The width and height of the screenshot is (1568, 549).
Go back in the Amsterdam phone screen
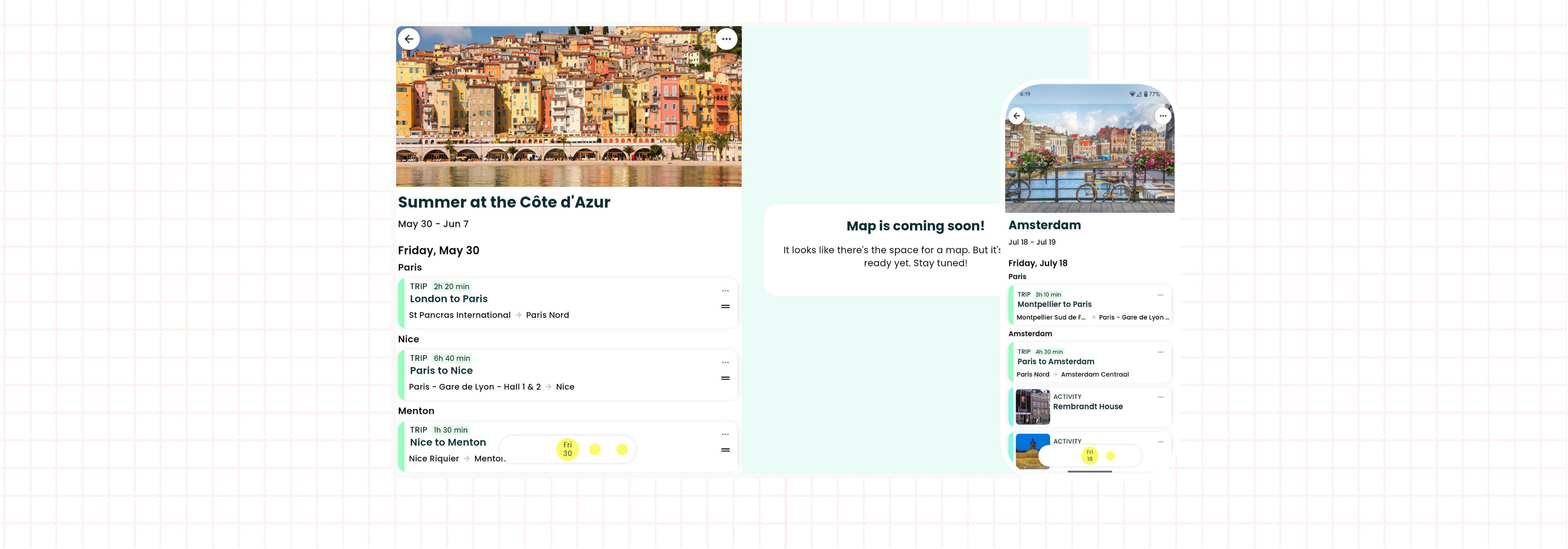1016,116
